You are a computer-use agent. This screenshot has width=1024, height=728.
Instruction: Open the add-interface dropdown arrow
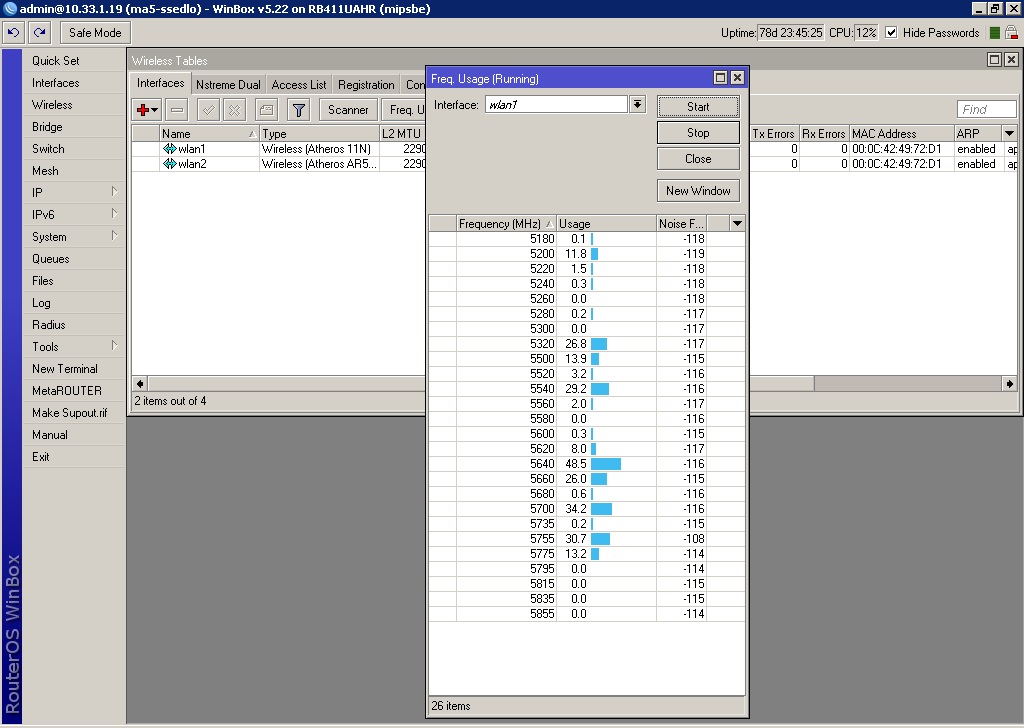click(x=155, y=110)
